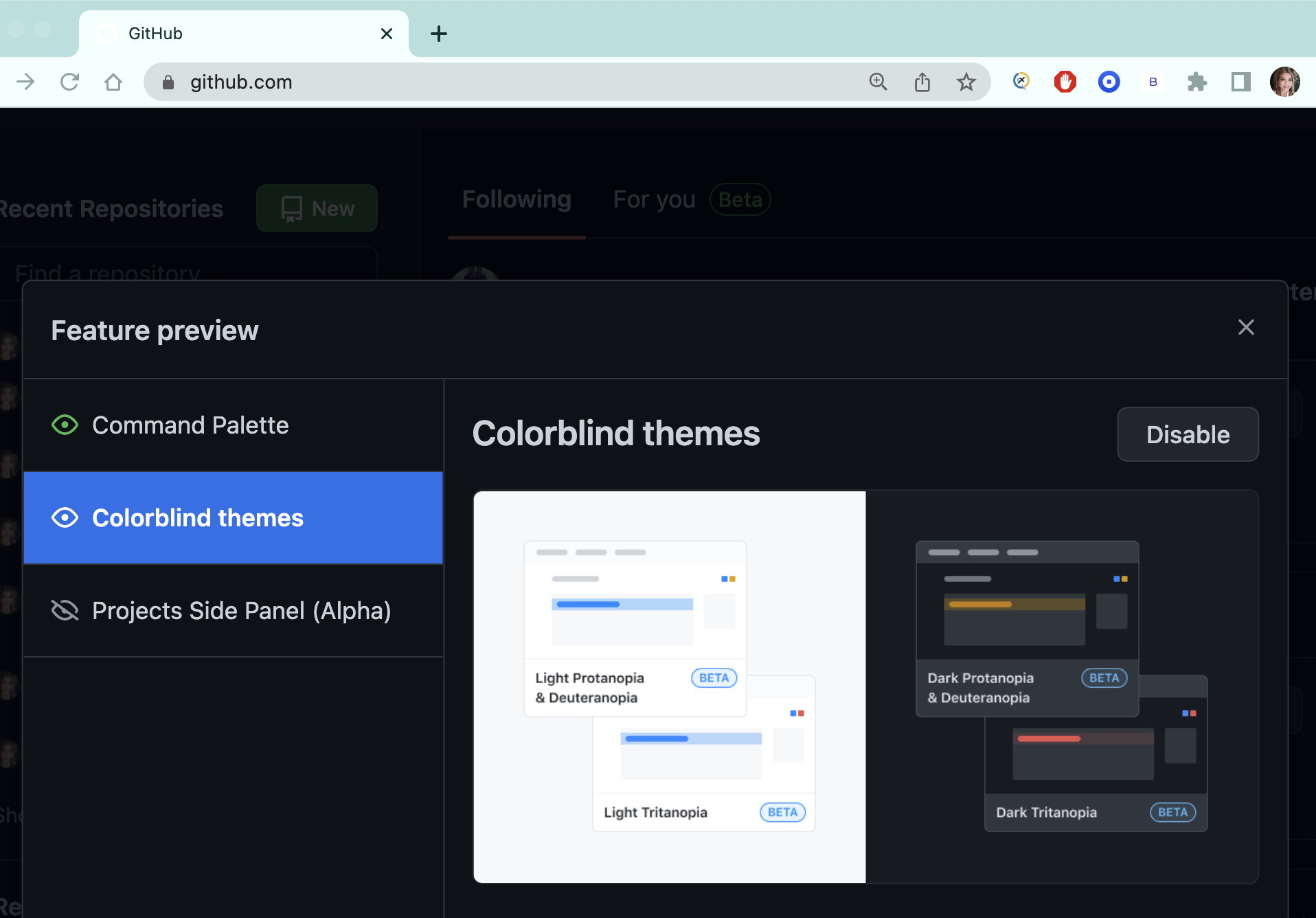The height and width of the screenshot is (918, 1316).
Task: Select Colorblind themes in feature list
Action: click(x=234, y=518)
